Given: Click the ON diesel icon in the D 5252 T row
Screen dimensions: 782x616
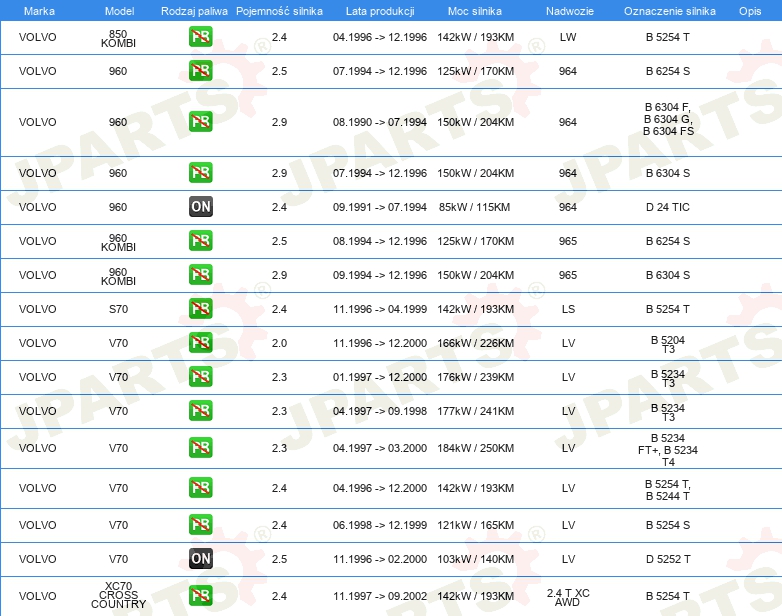Looking at the screenshot, I should point(200,559).
